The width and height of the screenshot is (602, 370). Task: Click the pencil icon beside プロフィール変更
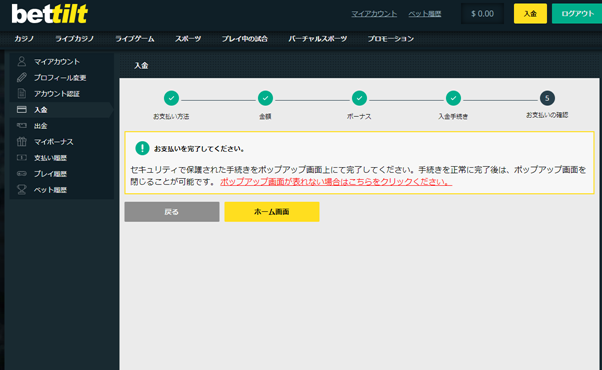point(22,78)
